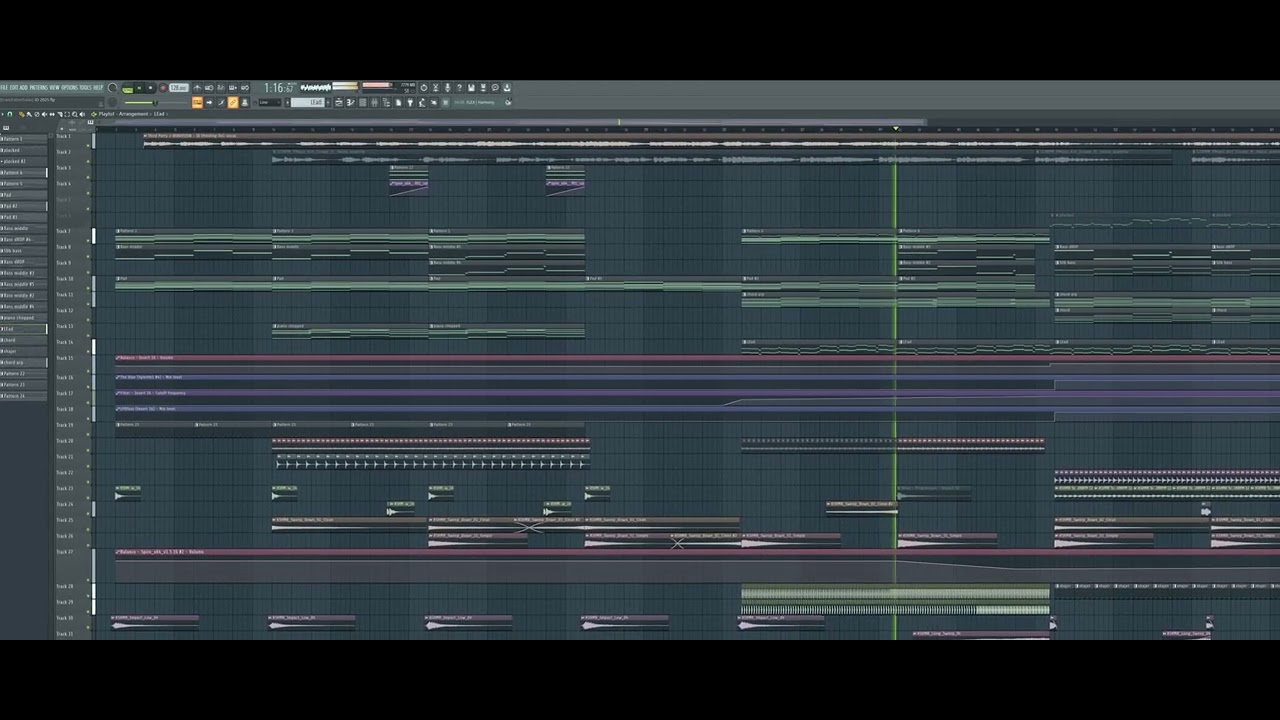Image resolution: width=1280 pixels, height=720 pixels.
Task: Open the Channel rack view icon
Action: (x=363, y=102)
